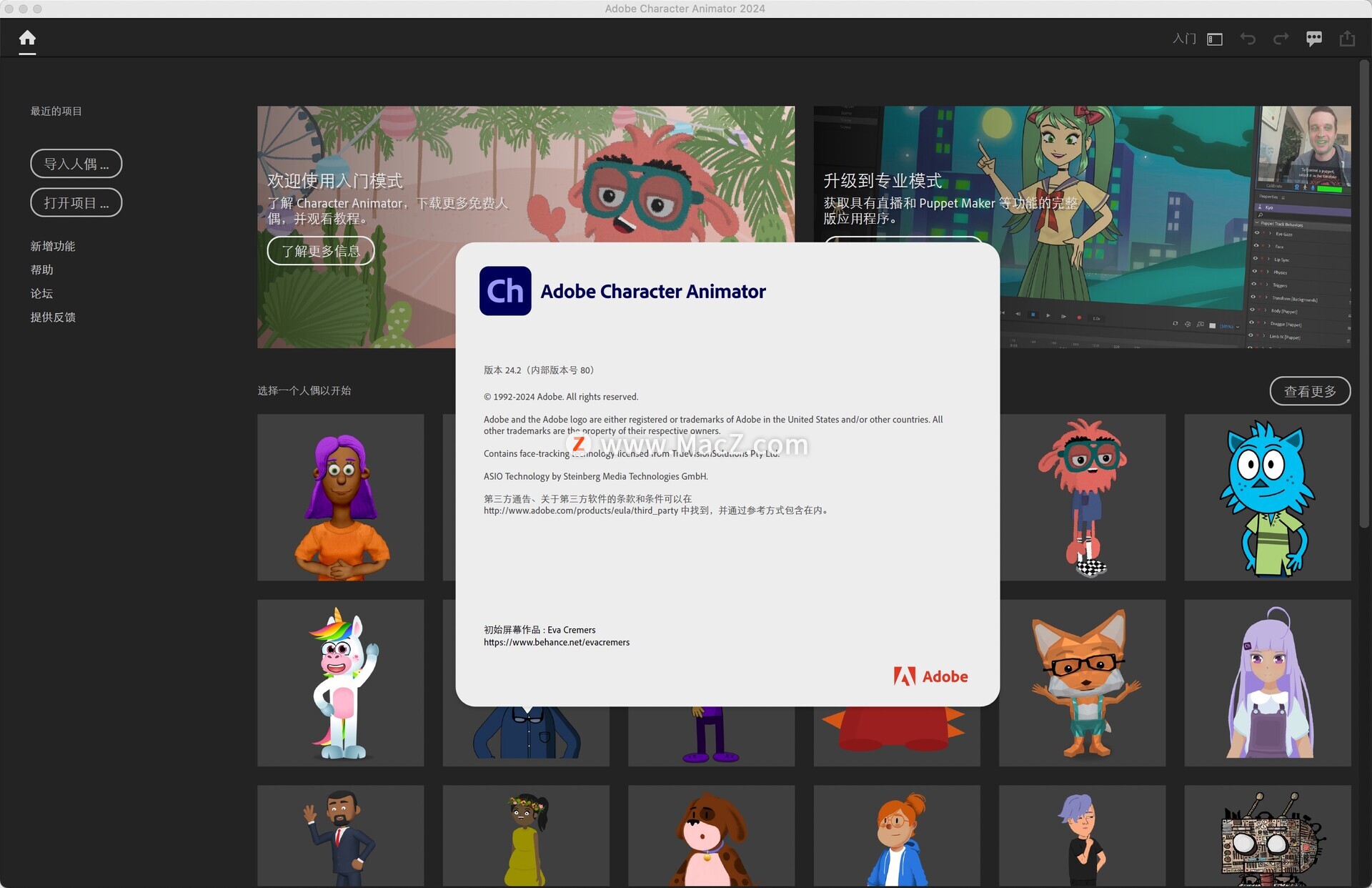Viewport: 1372px width, 888px height.
Task: Click the 导入人偶 button
Action: coord(76,164)
